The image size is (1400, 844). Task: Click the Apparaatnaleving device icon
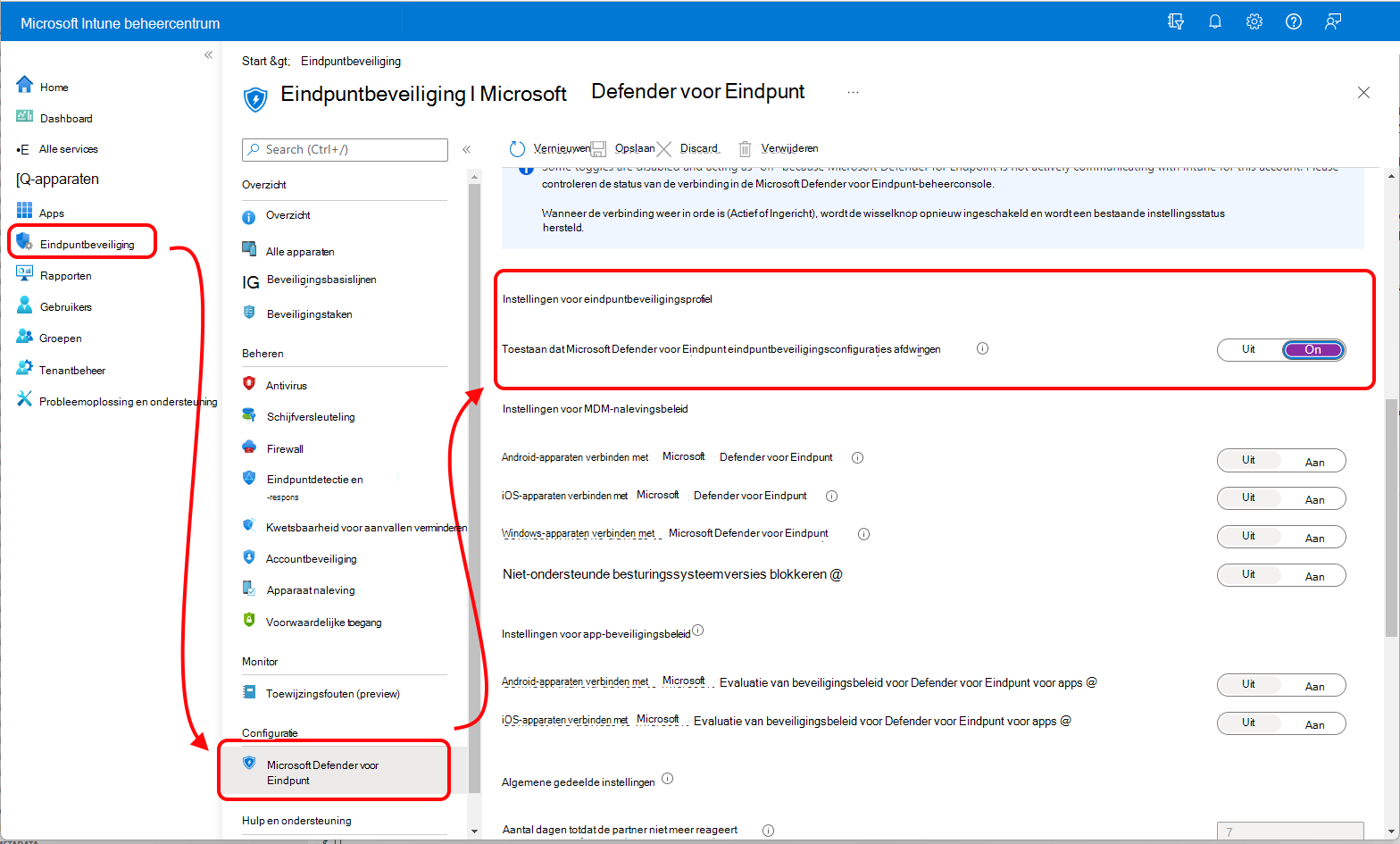coord(249,589)
